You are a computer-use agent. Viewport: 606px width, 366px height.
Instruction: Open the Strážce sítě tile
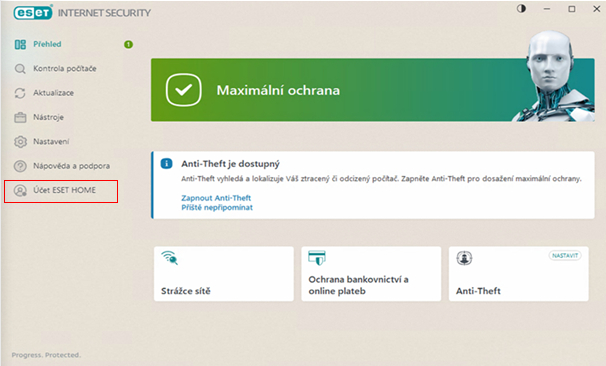pos(224,274)
